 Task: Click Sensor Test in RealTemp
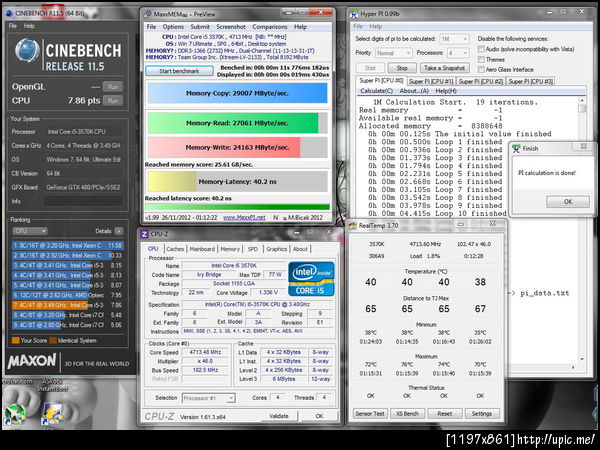click(x=370, y=414)
